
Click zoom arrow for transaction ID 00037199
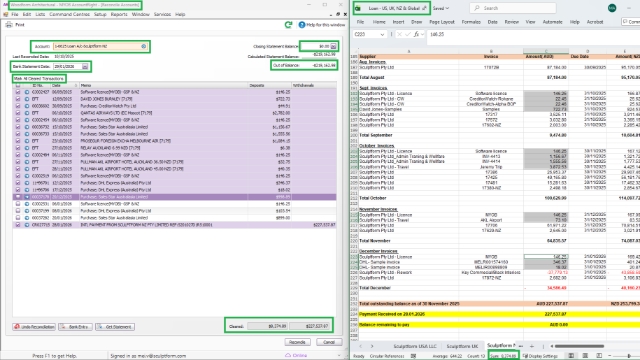(x=27, y=211)
